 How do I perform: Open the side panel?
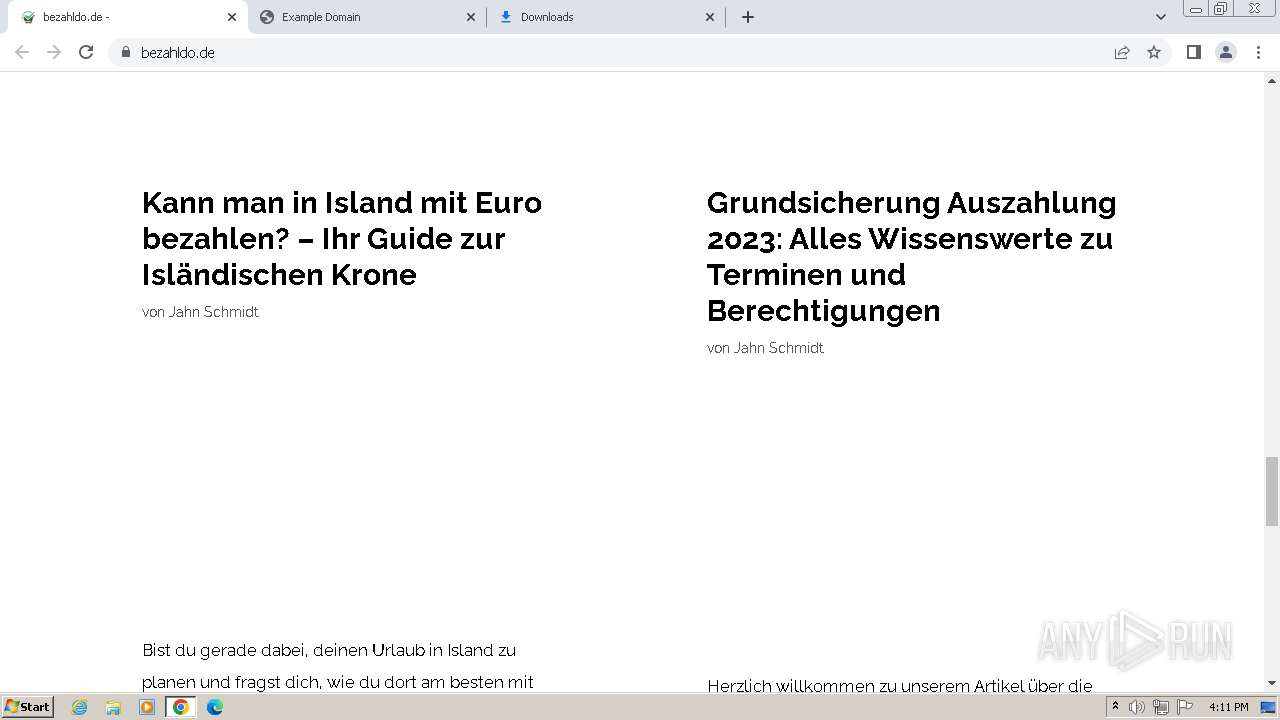[x=1193, y=52]
